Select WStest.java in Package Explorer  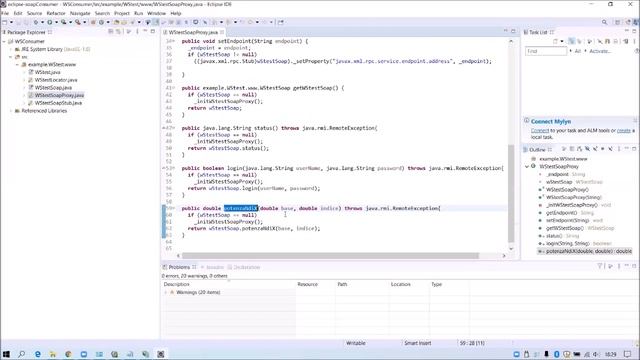click(47, 72)
